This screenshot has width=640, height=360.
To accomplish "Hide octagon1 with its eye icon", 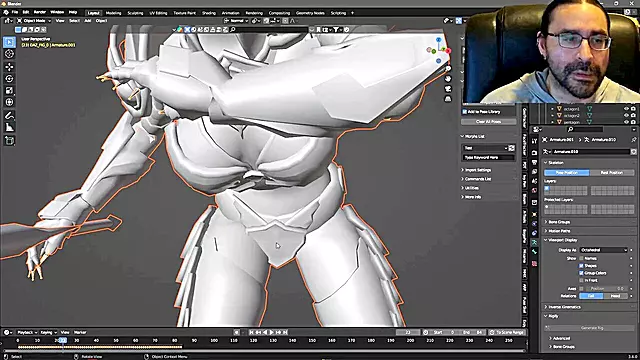I will tap(626, 109).
